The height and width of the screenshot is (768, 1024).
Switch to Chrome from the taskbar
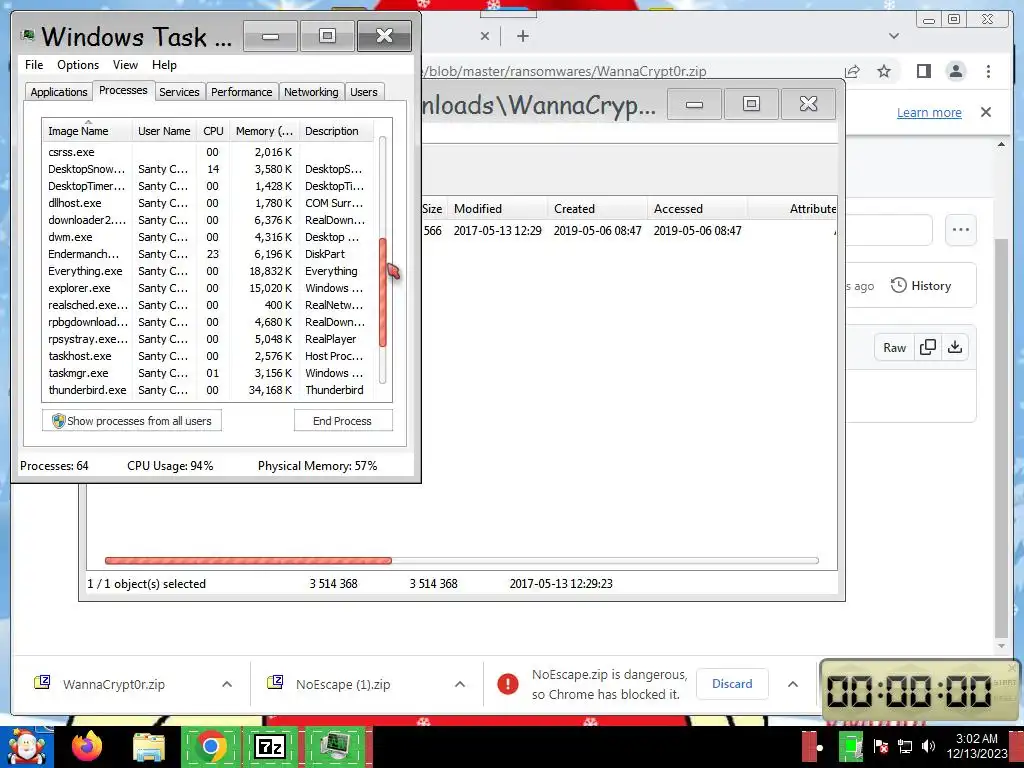pyautogui.click(x=210, y=746)
